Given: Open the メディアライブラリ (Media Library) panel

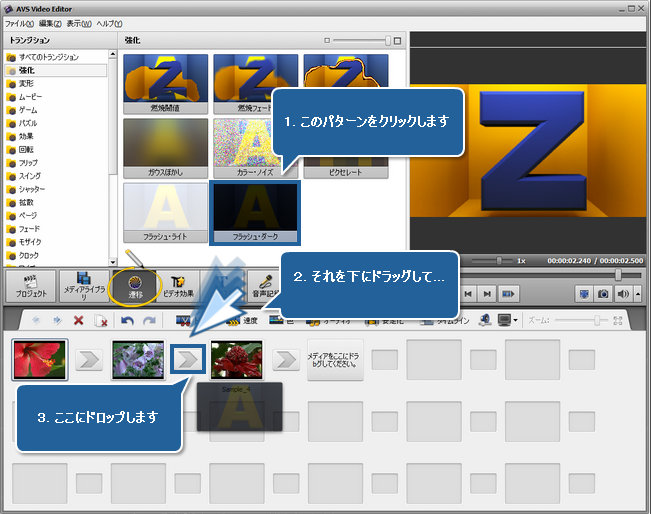Looking at the screenshot, I should click(84, 287).
